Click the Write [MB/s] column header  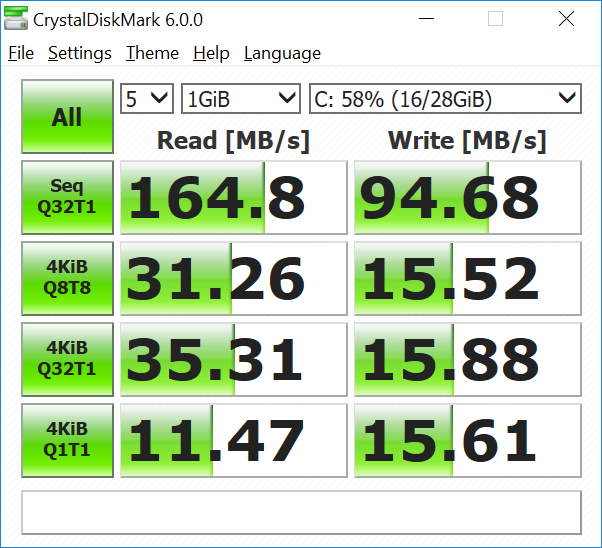467,141
